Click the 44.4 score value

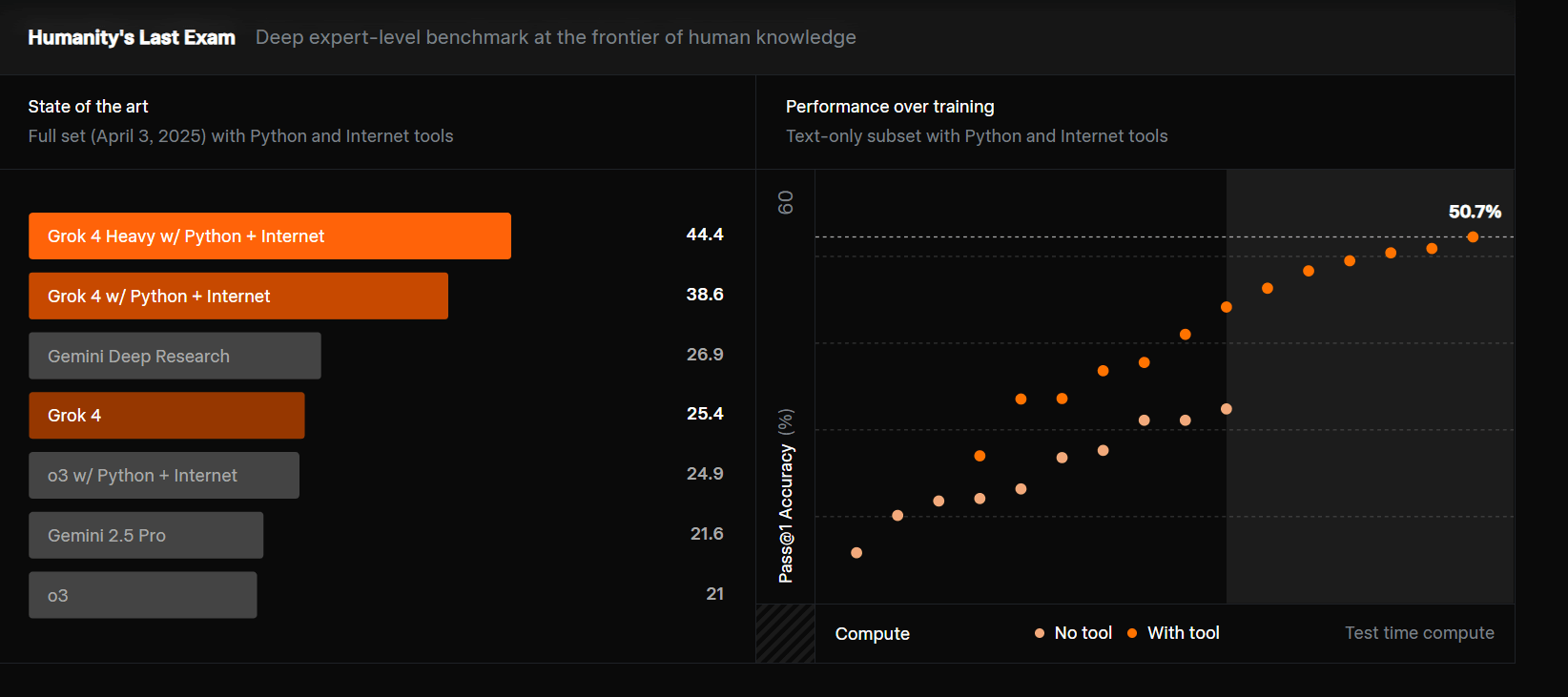705,235
